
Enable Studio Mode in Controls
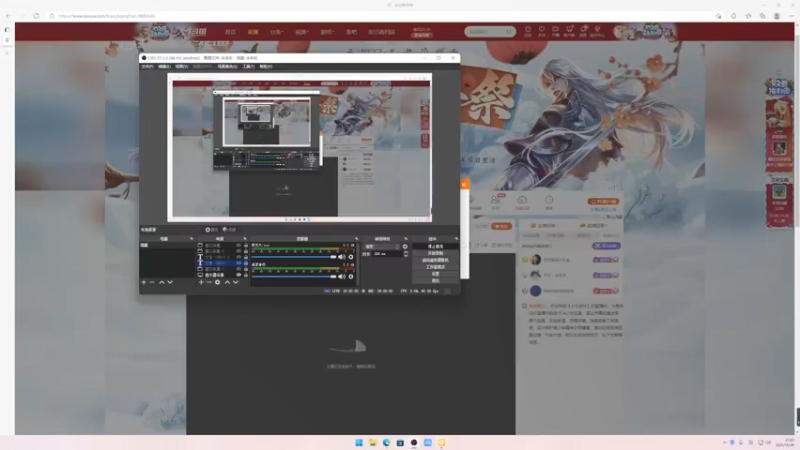pos(435,267)
